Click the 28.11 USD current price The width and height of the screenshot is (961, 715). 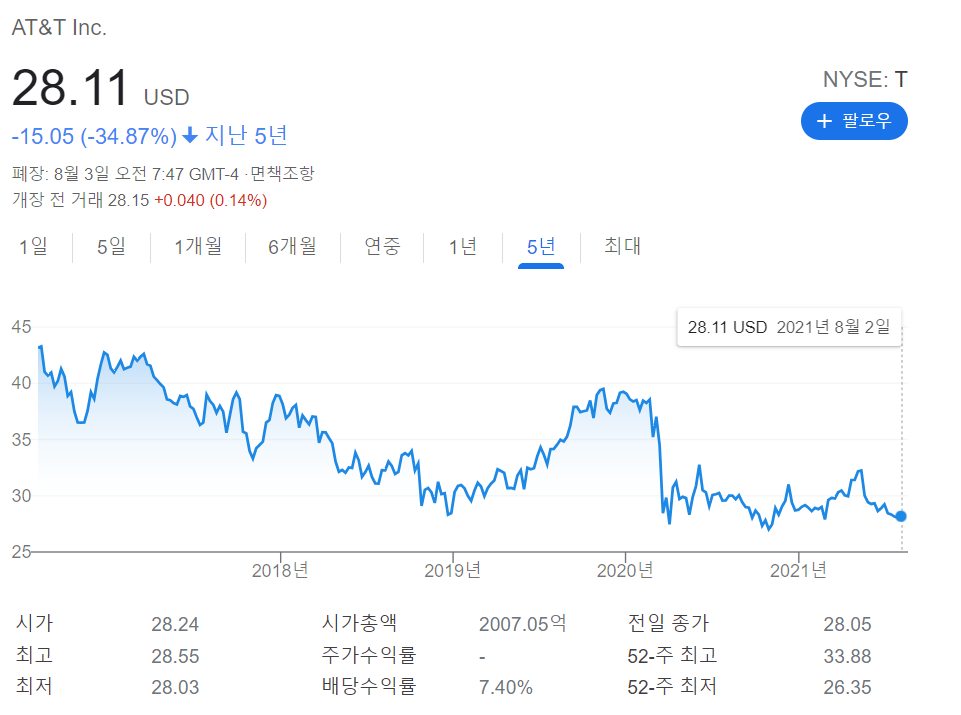pos(101,88)
